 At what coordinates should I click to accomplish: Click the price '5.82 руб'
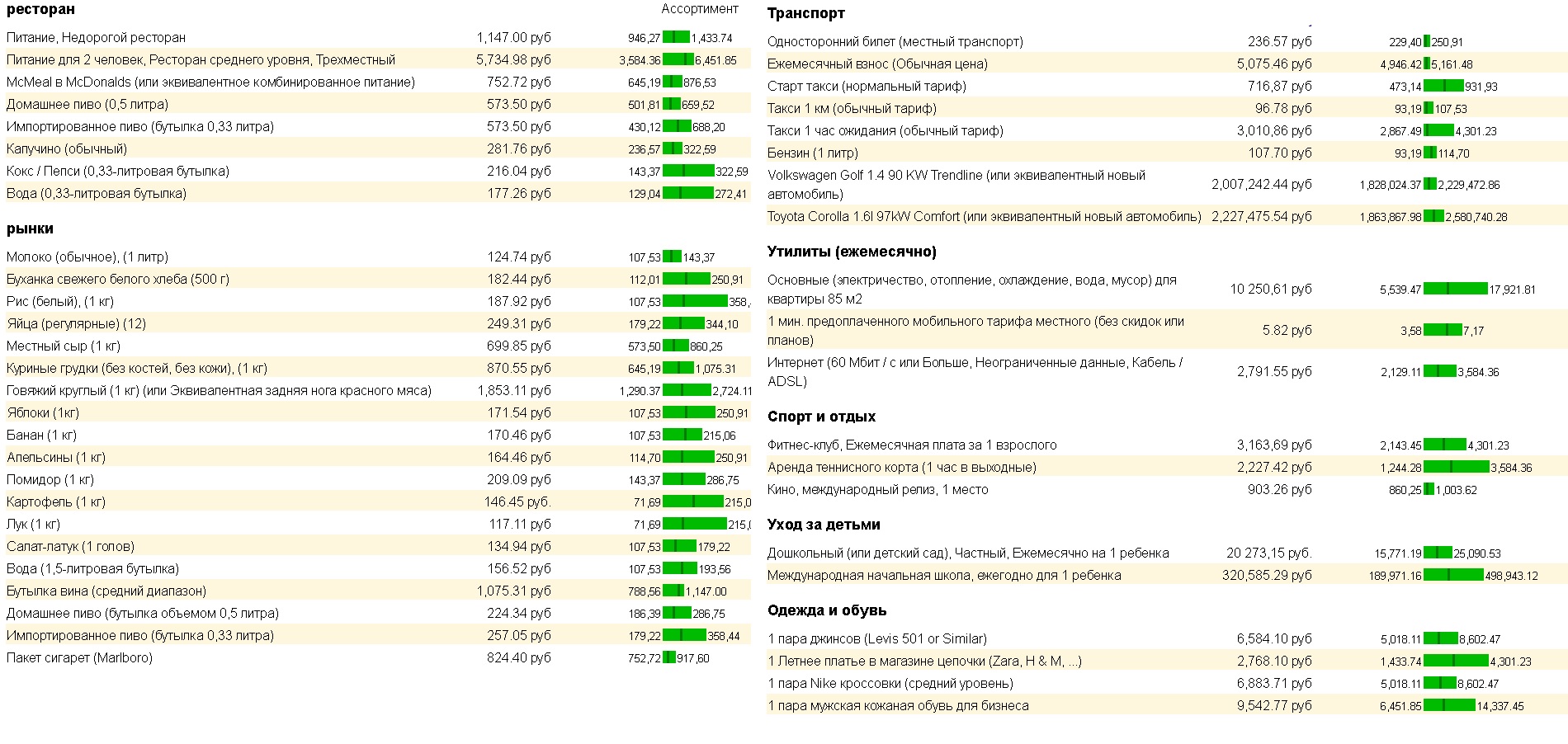click(1287, 331)
